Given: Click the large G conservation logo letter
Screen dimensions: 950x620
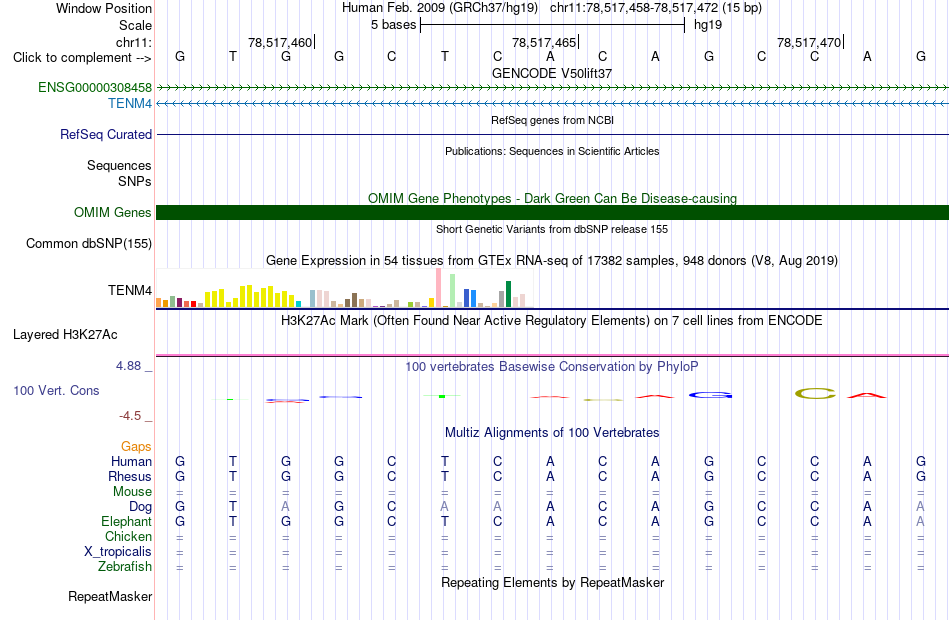Looking at the screenshot, I should coord(710,395).
